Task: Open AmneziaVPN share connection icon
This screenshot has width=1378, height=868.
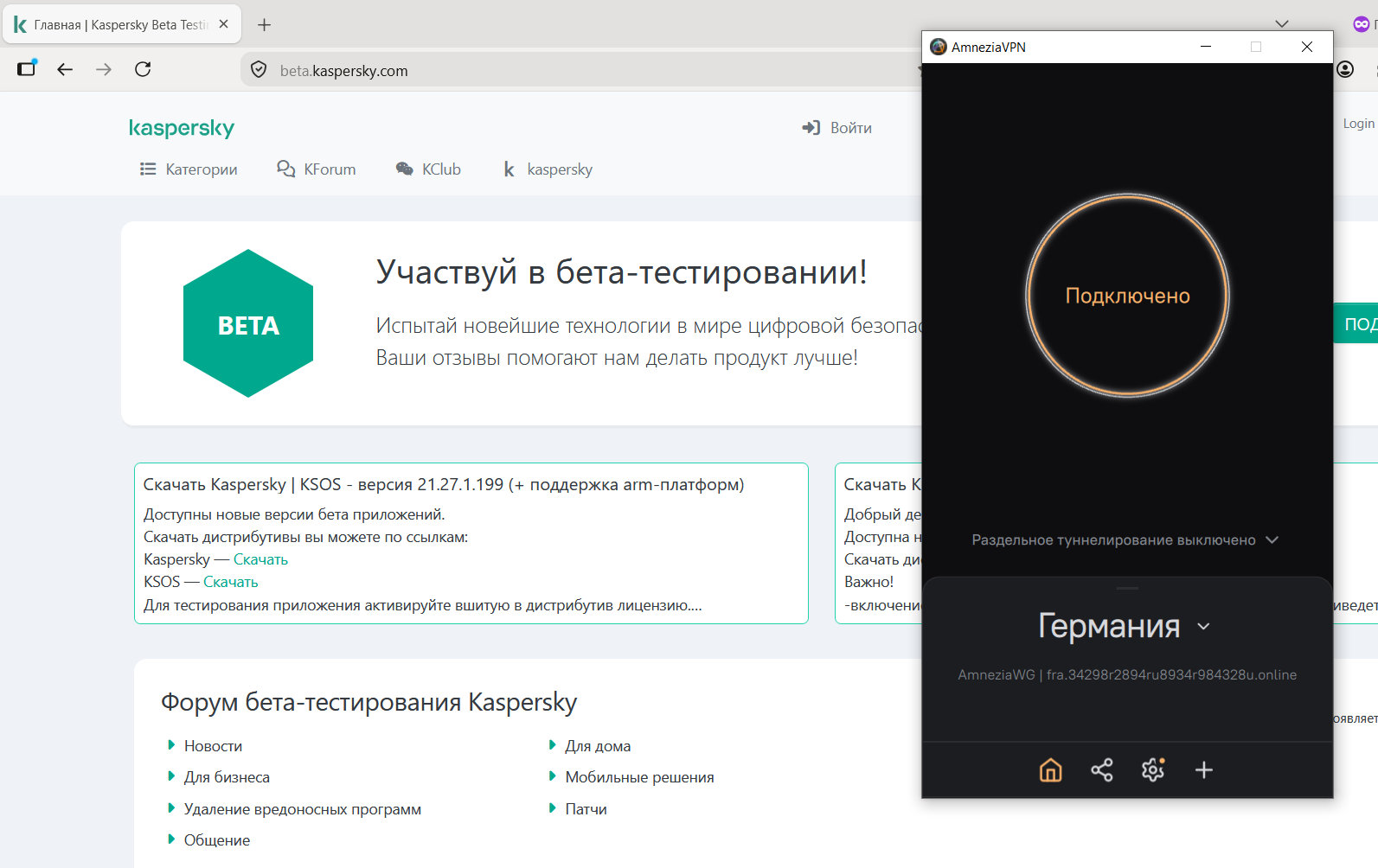Action: pos(1102,769)
